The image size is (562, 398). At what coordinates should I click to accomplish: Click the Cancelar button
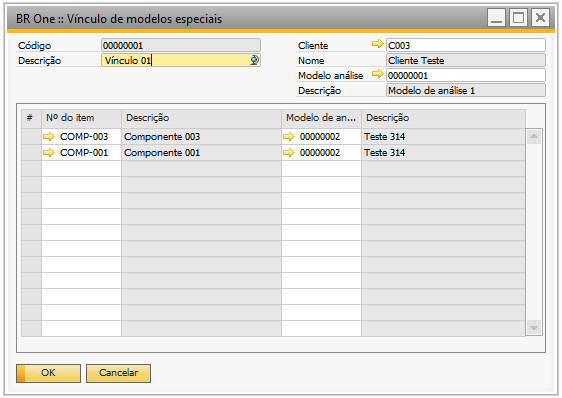118,373
